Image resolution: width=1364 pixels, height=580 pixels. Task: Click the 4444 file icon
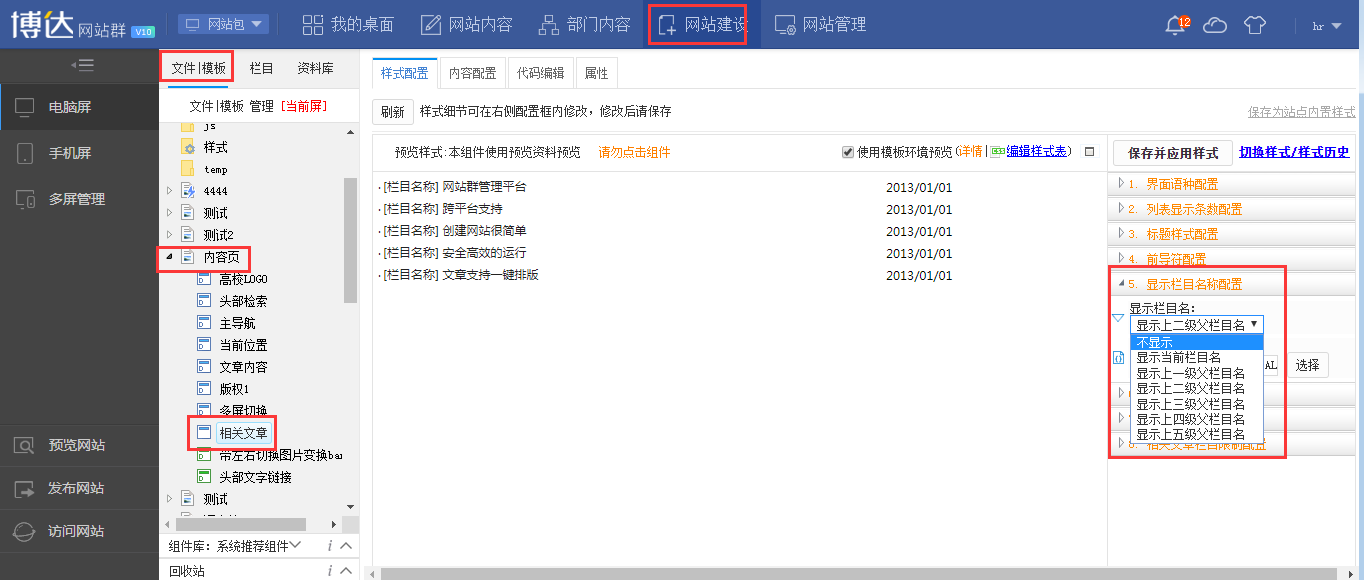(188, 190)
